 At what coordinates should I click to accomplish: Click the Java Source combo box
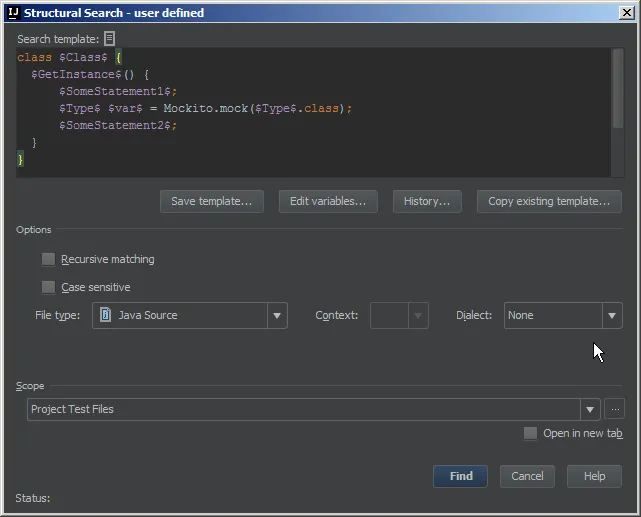click(x=190, y=316)
